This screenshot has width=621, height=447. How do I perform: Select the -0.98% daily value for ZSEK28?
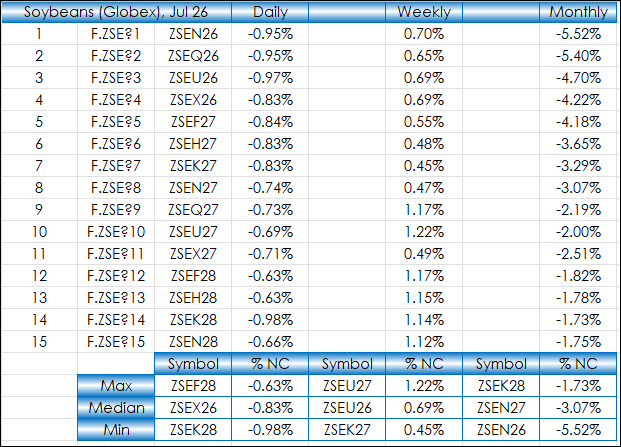270,320
